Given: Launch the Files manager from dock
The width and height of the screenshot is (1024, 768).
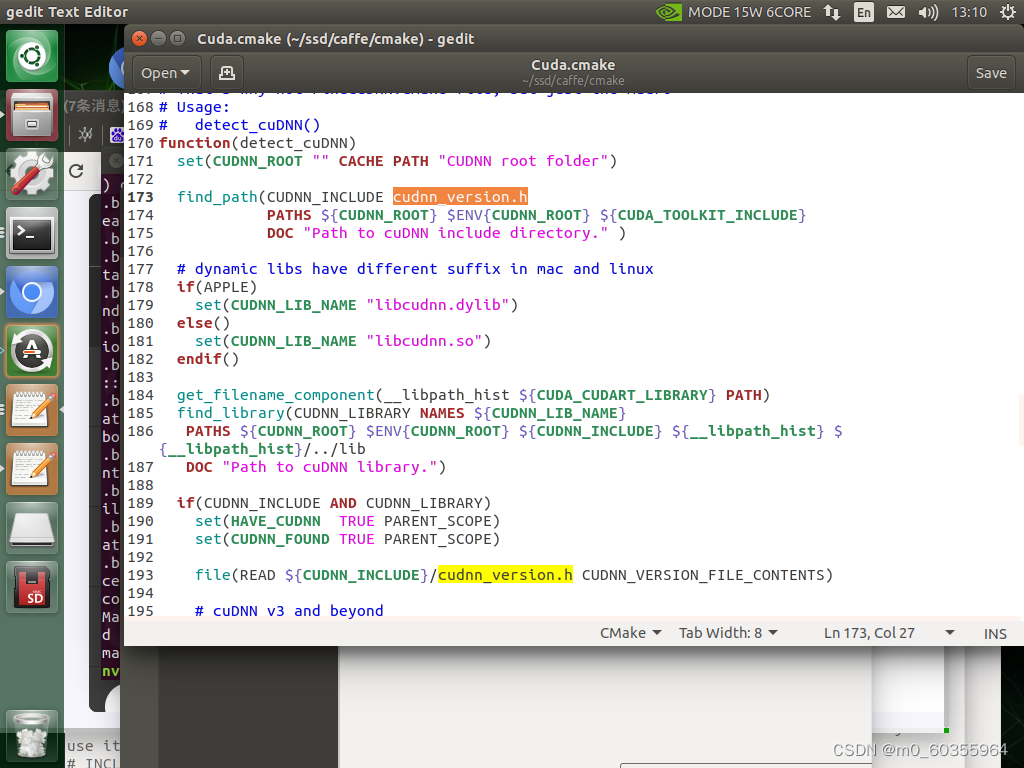Looking at the screenshot, I should point(32,116).
